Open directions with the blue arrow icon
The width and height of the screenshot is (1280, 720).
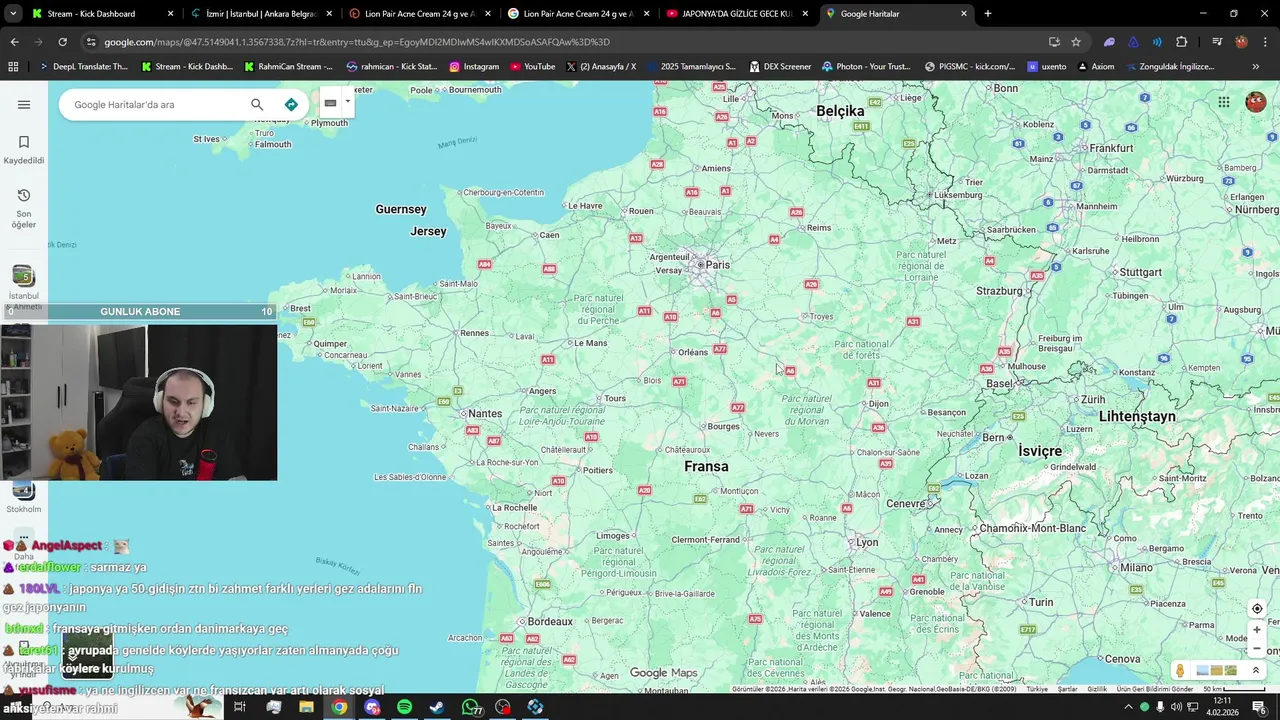(291, 104)
